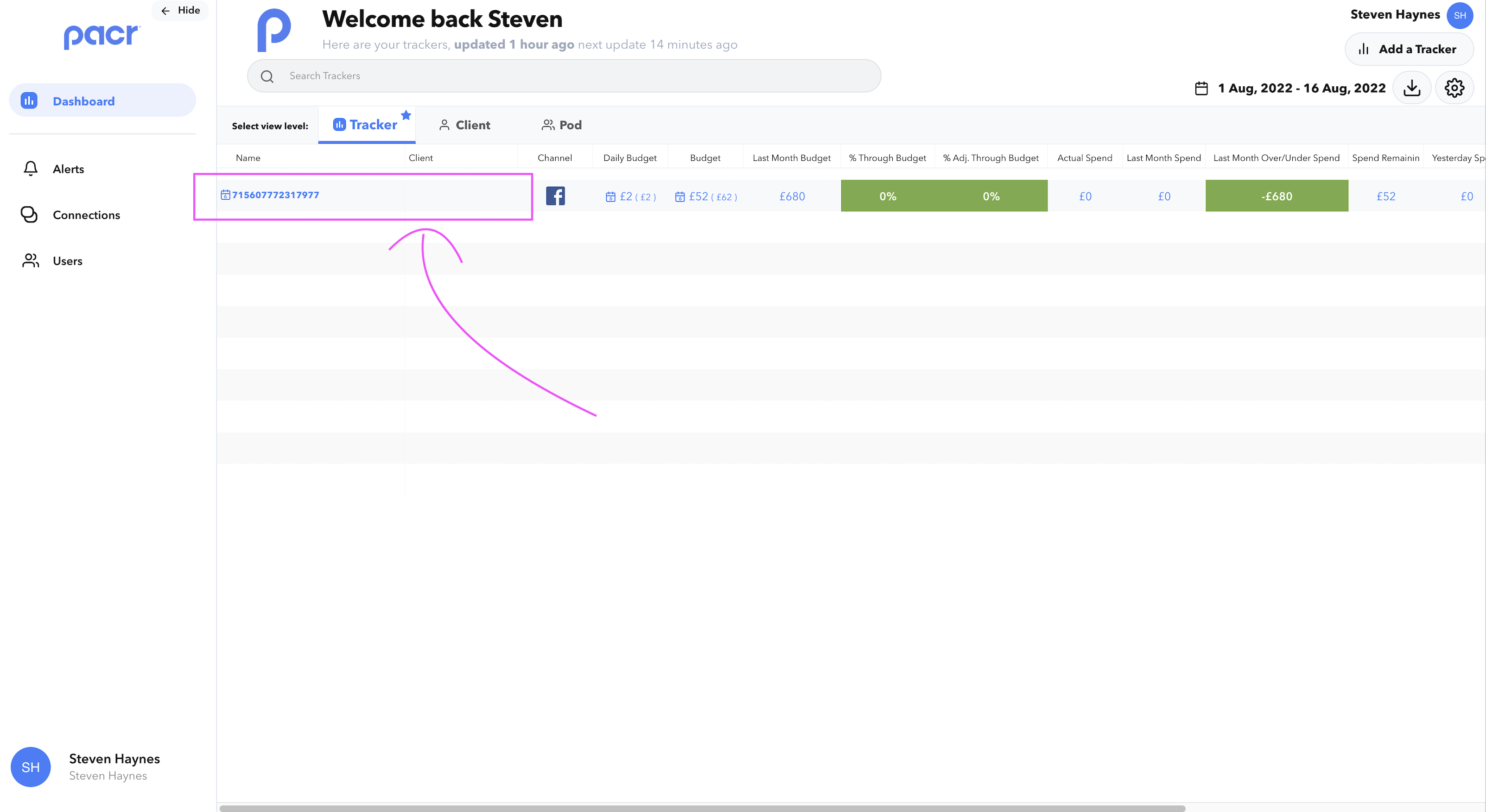Screen dimensions: 1486x812
Task: Click the SH avatar top right
Action: (1460, 16)
